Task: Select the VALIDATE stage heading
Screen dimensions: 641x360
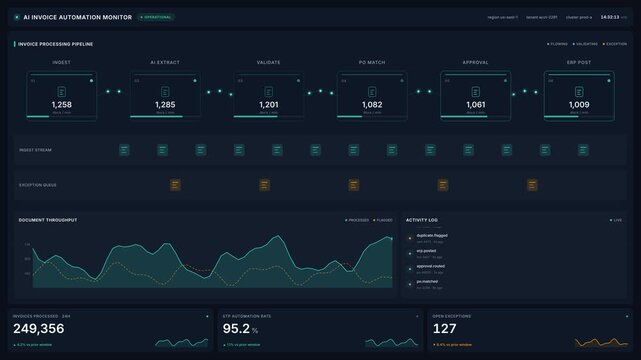Action: pyautogui.click(x=269, y=63)
